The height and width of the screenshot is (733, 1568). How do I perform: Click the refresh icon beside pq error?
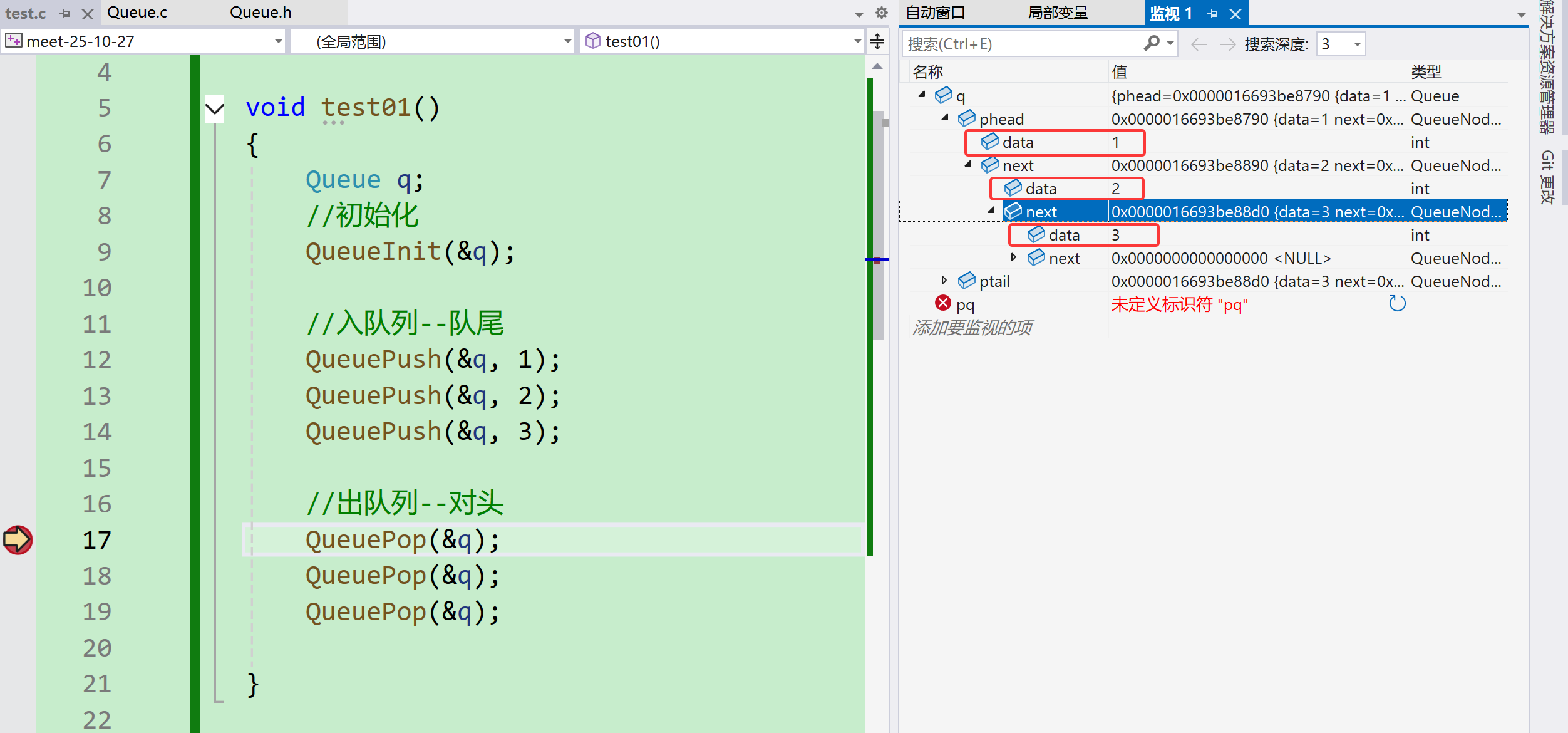(1397, 304)
